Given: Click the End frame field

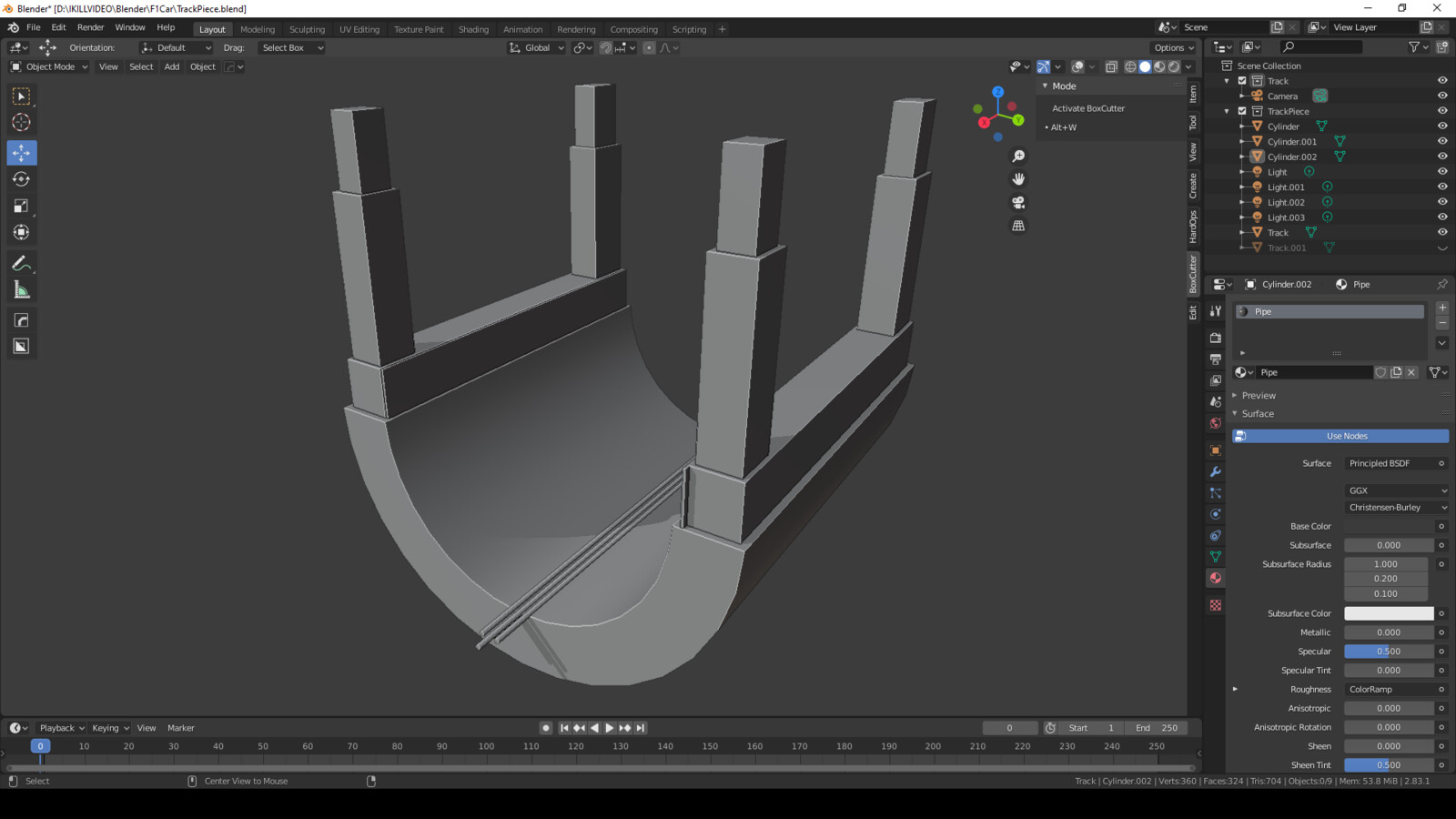Looking at the screenshot, I should click(x=1156, y=728).
